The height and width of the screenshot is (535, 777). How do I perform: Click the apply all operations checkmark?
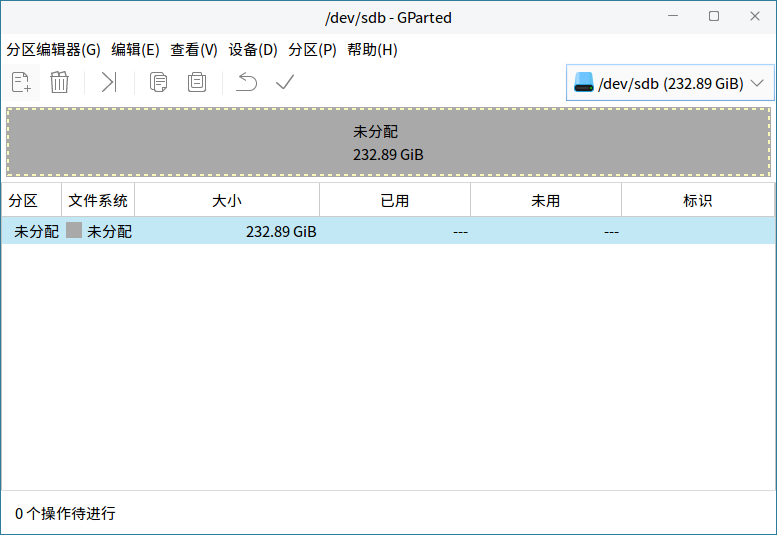tap(285, 83)
